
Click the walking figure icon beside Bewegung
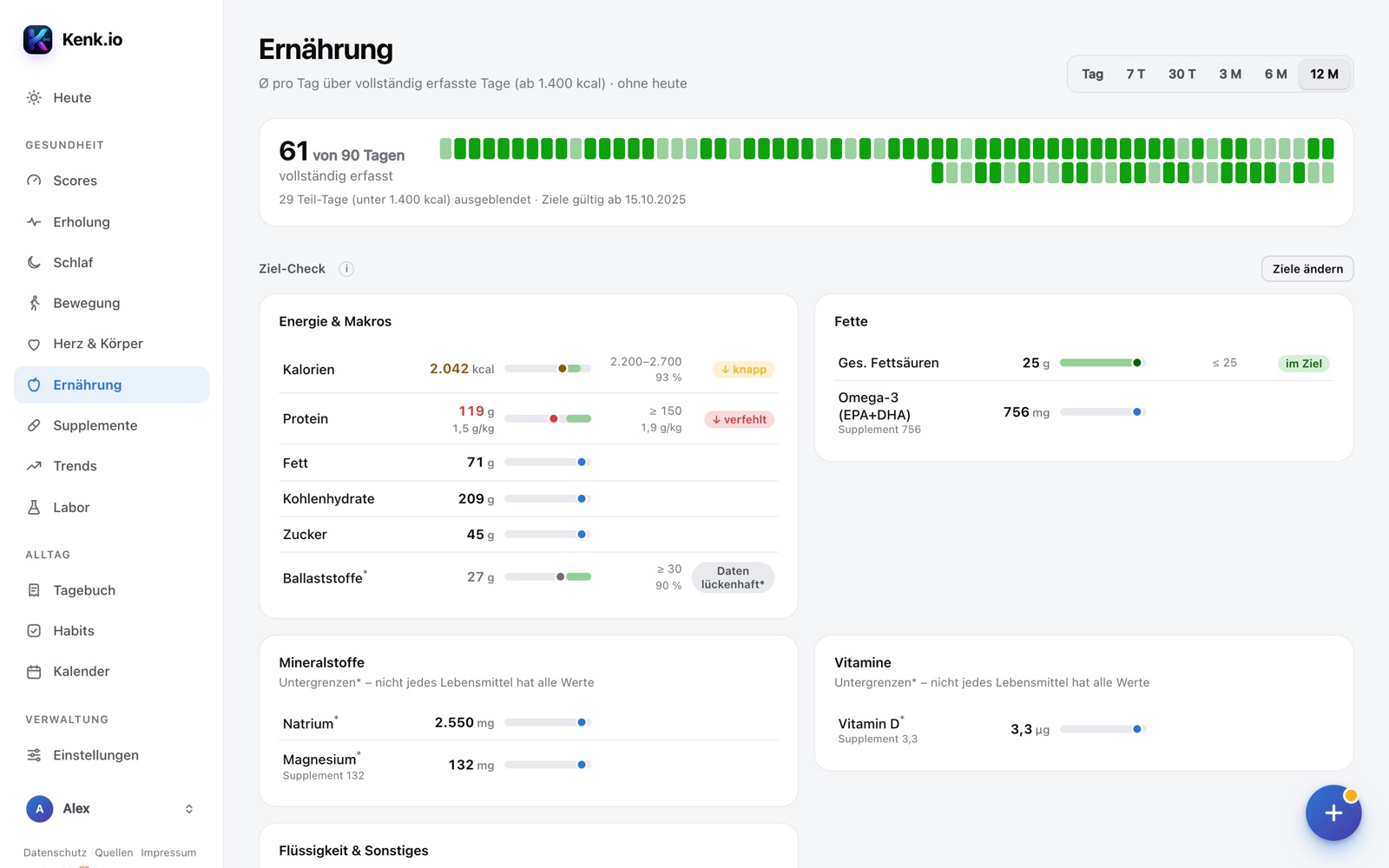(34, 303)
